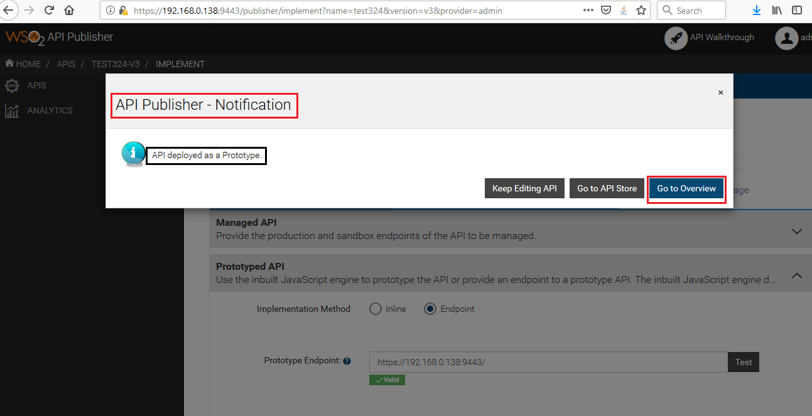812x416 pixels.
Task: Click the Java extension icon in address bar
Action: [x=624, y=10]
